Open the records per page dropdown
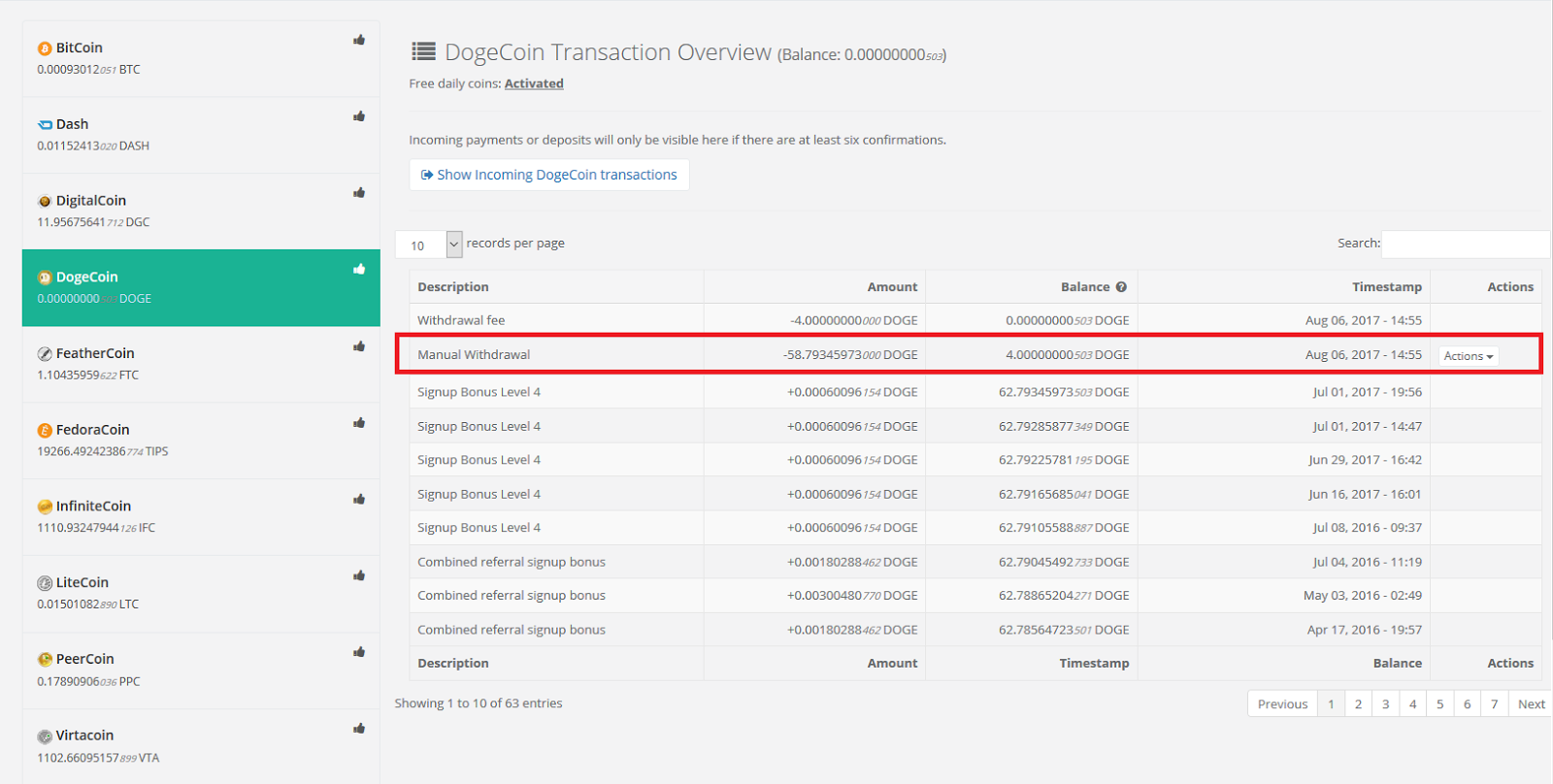This screenshot has width=1553, height=784. tap(428, 245)
